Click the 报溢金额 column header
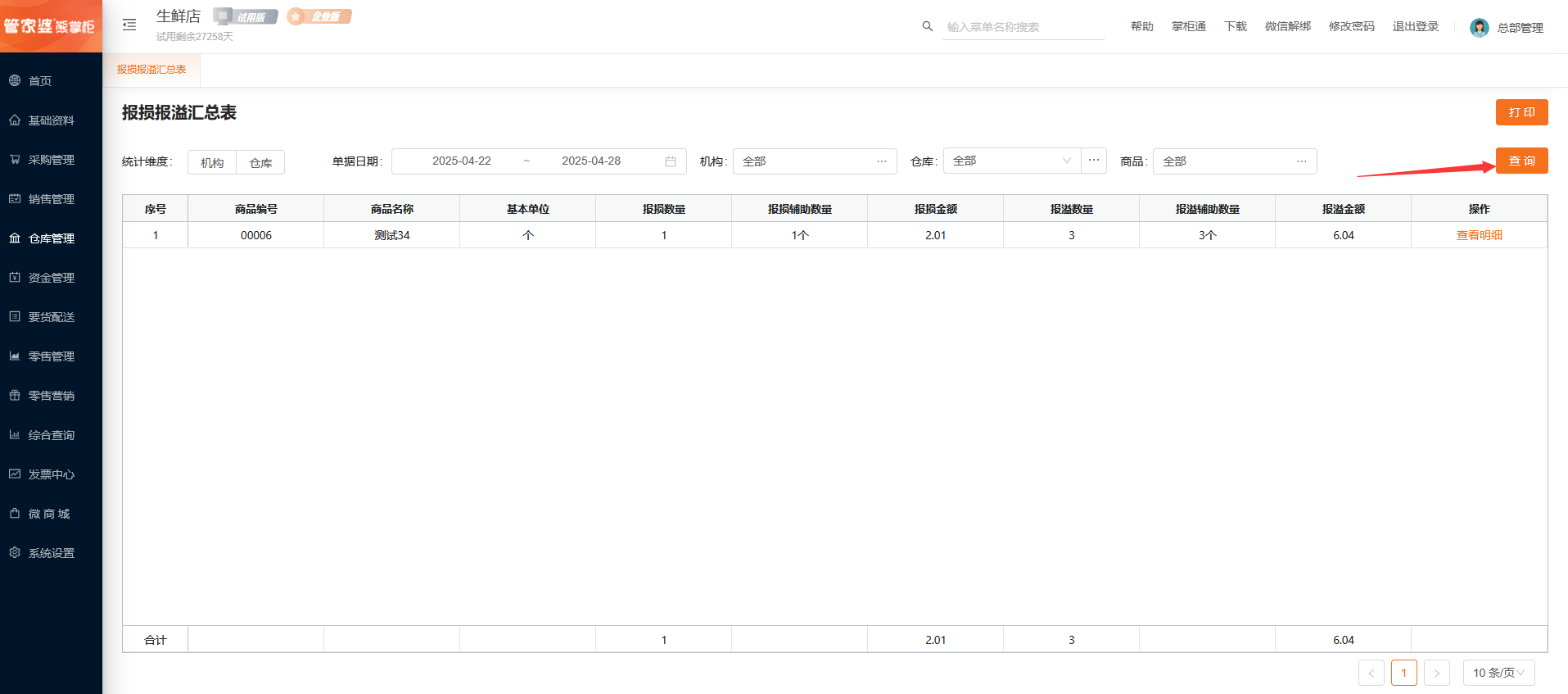This screenshot has height=694, width=1568. point(1343,209)
